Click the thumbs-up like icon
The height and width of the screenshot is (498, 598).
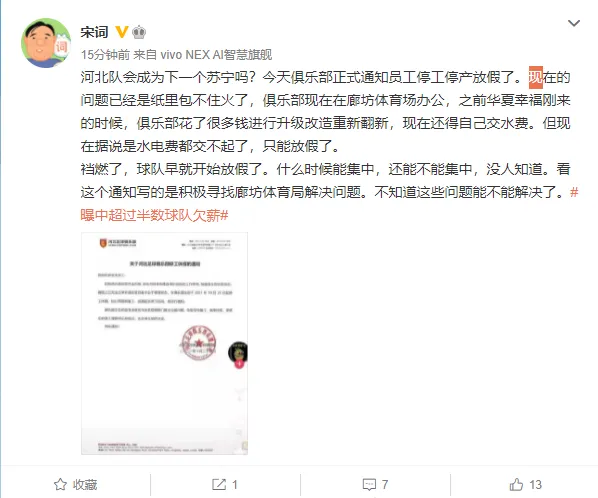[516, 485]
